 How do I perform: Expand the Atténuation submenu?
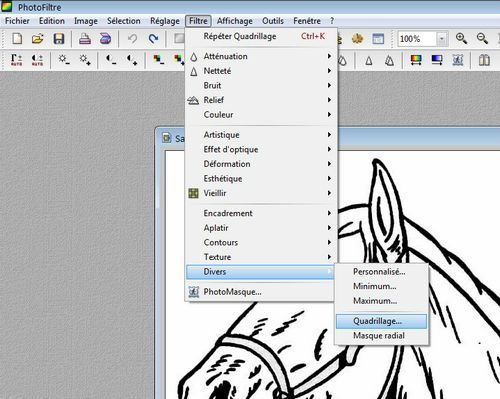pos(261,56)
